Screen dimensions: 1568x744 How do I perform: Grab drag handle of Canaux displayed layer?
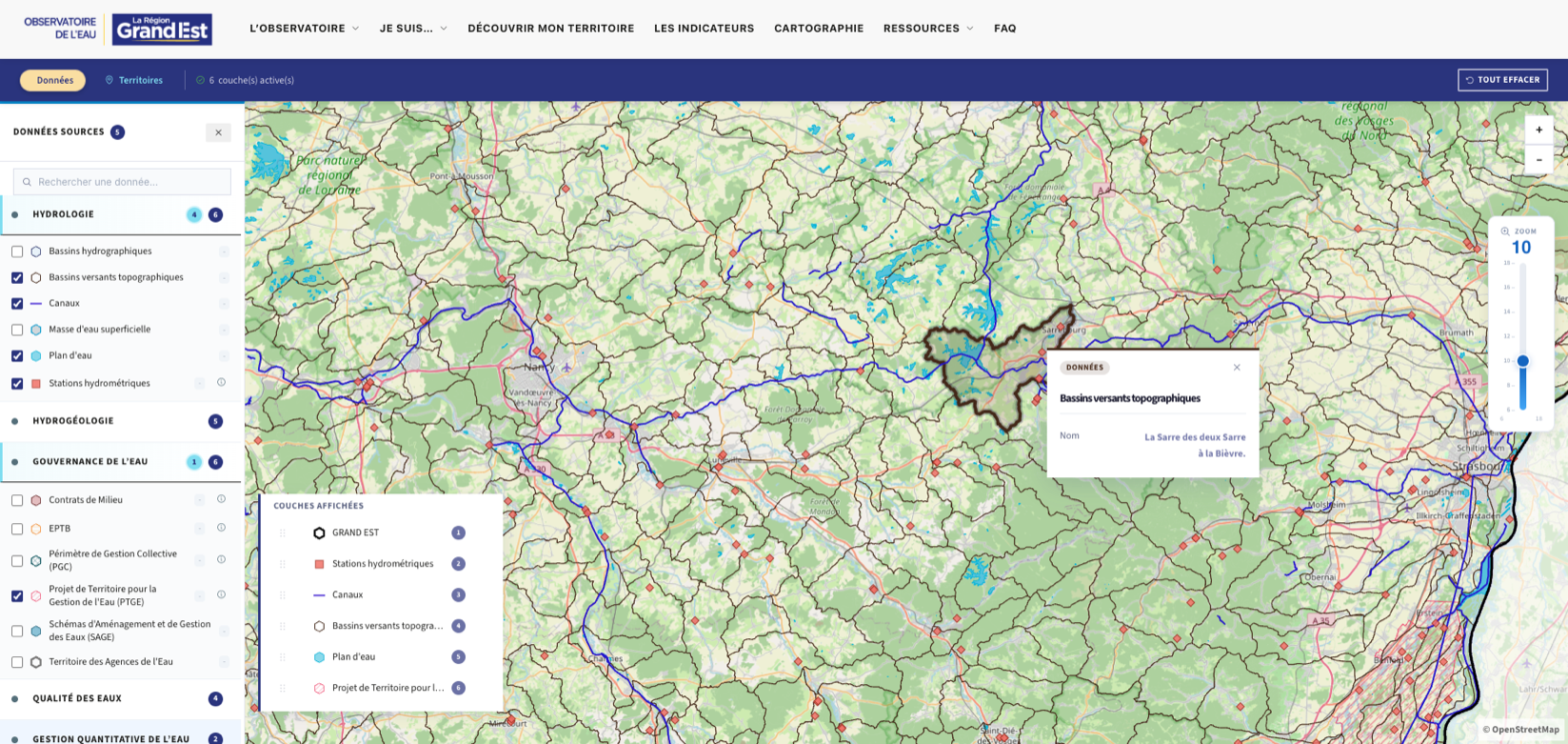[283, 594]
